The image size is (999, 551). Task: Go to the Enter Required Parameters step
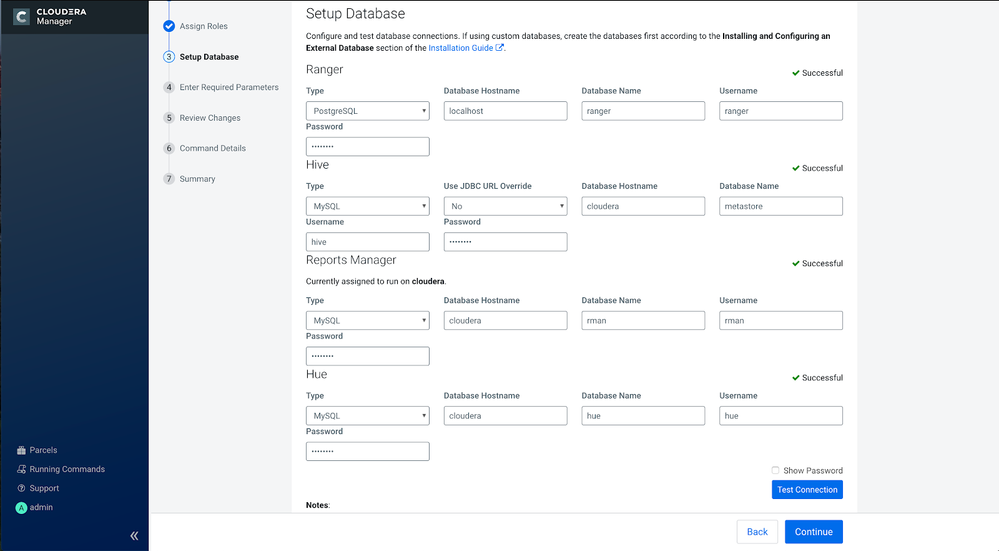point(229,87)
